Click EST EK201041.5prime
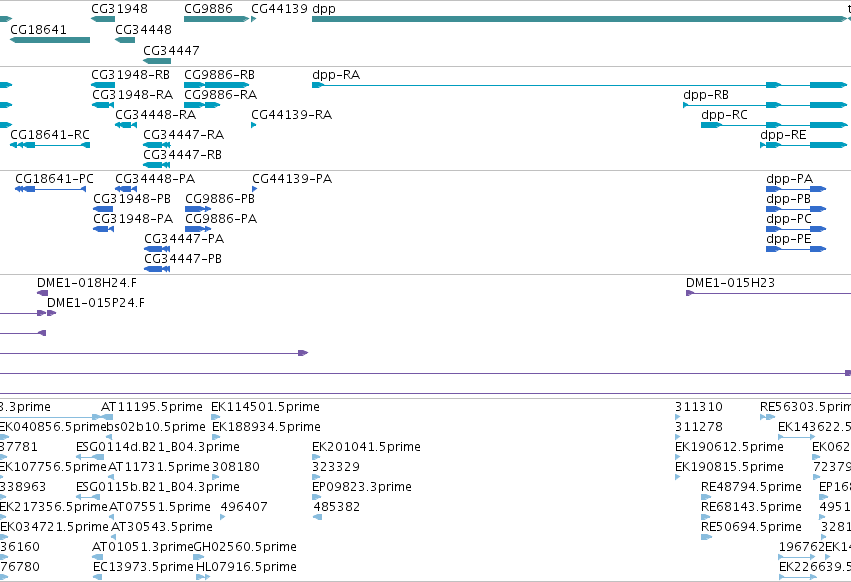This screenshot has width=851, height=582. pyautogui.click(x=316, y=457)
